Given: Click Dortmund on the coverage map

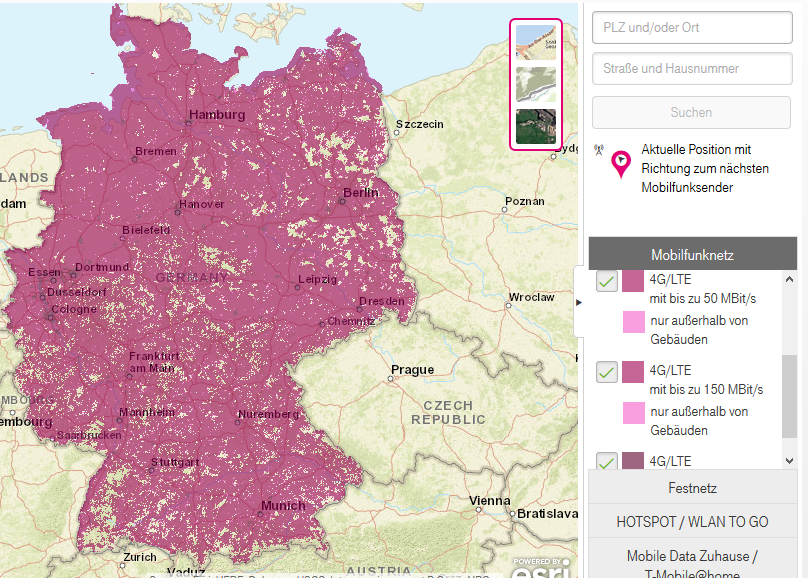Looking at the screenshot, I should tap(102, 267).
